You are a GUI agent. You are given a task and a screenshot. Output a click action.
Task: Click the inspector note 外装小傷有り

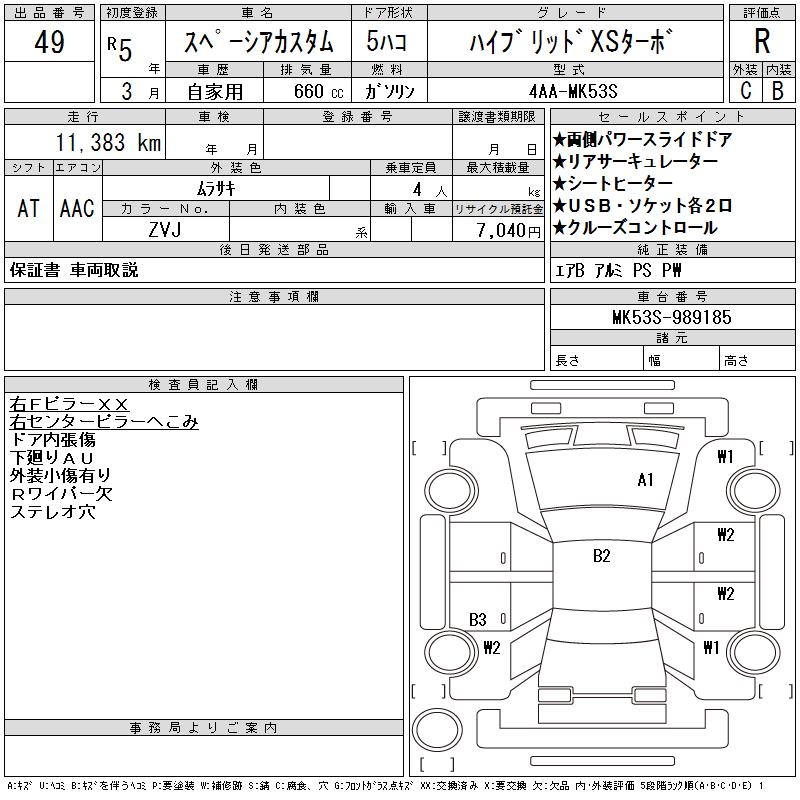60,476
